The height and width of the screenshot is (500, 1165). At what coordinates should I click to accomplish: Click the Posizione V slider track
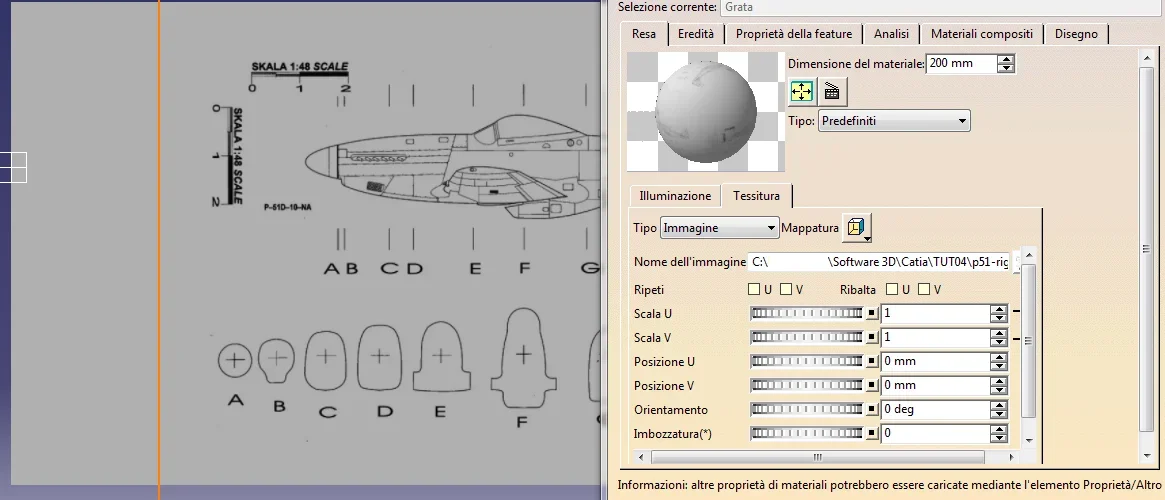[806, 386]
